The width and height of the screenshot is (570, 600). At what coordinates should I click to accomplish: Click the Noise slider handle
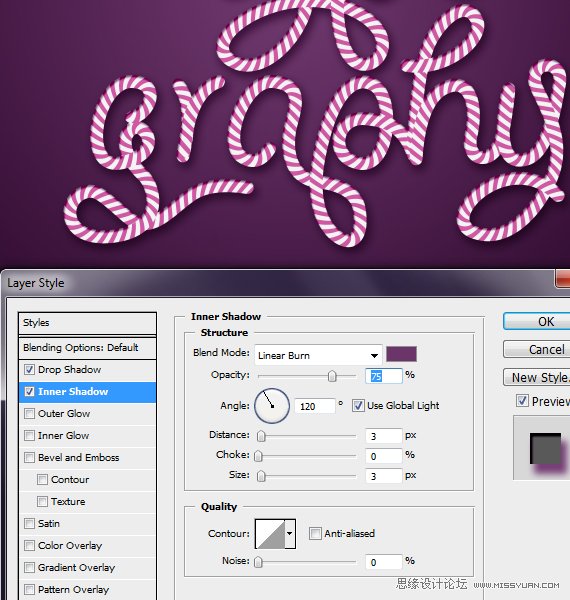click(x=259, y=562)
